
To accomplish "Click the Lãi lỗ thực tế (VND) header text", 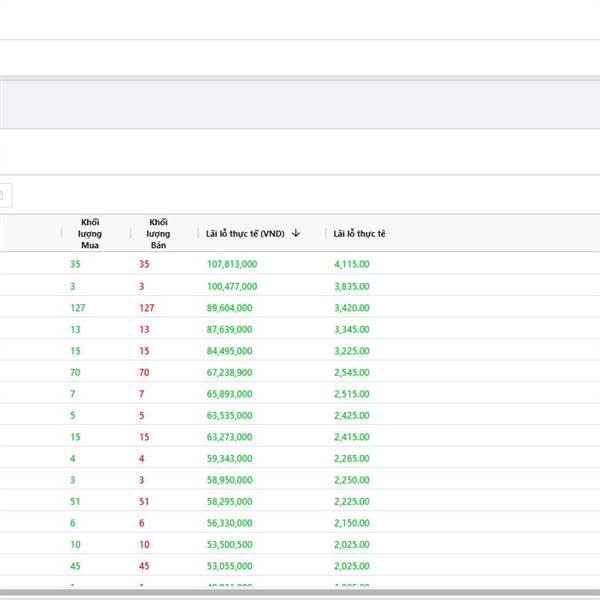I will pyautogui.click(x=245, y=233).
